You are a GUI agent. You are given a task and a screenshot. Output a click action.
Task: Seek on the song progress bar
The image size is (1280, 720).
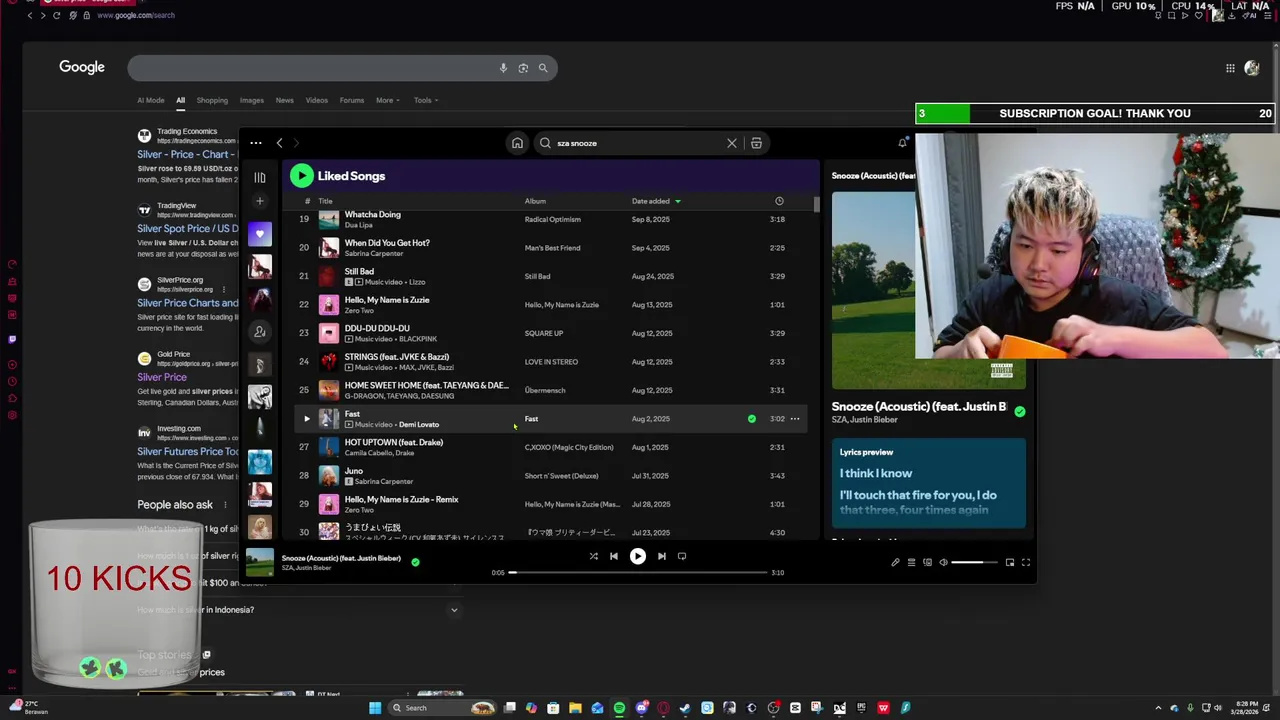pyautogui.click(x=639, y=572)
